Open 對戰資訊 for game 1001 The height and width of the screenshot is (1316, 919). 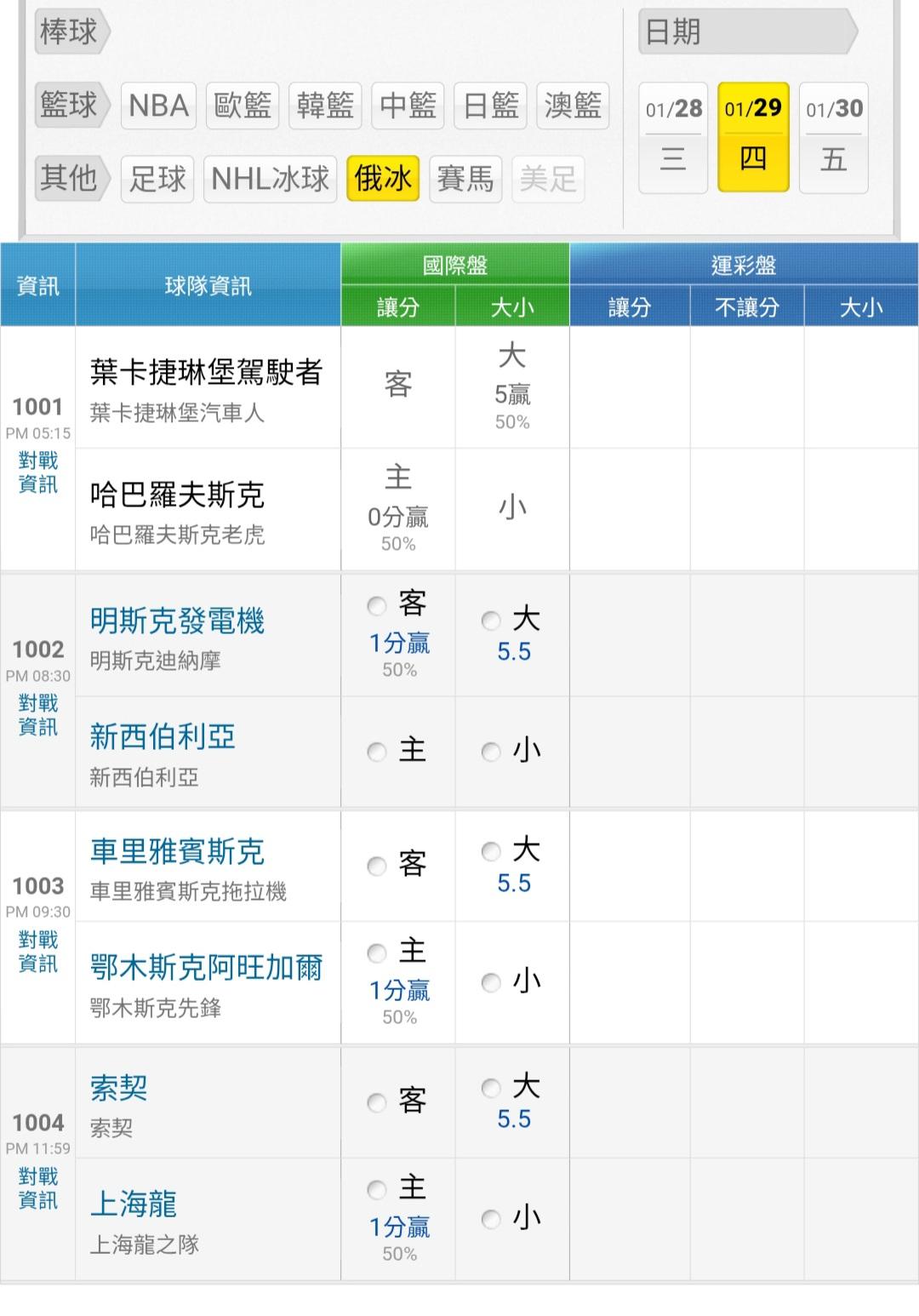pyautogui.click(x=38, y=472)
